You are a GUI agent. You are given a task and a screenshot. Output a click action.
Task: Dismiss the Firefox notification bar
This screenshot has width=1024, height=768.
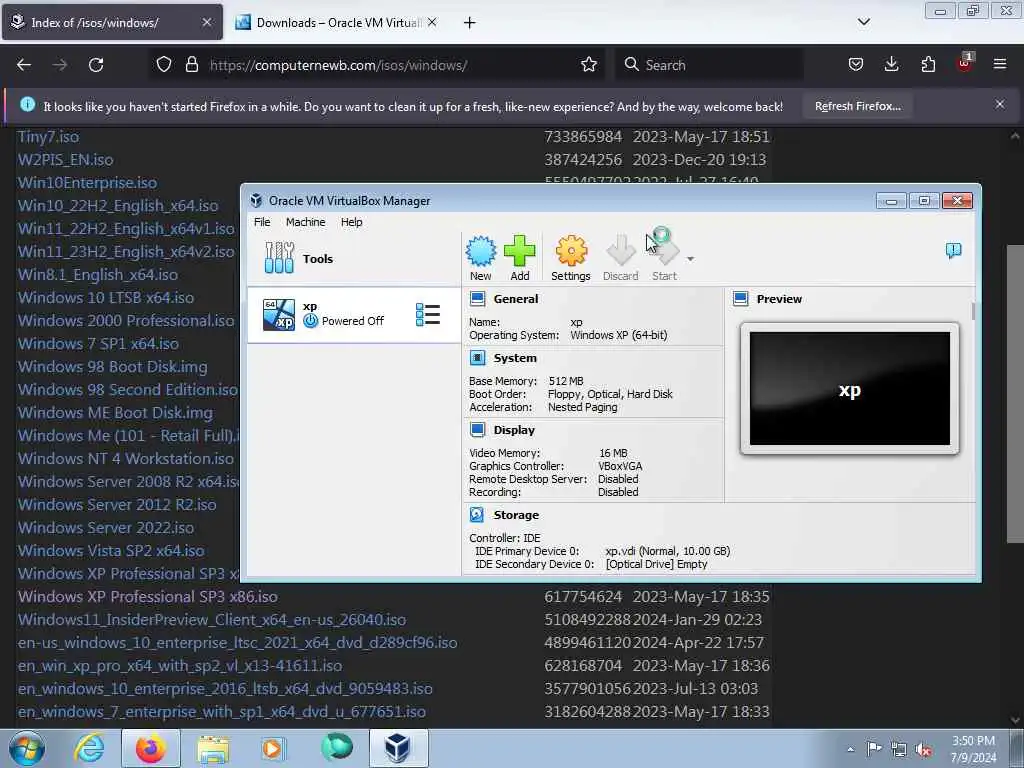point(1000,104)
